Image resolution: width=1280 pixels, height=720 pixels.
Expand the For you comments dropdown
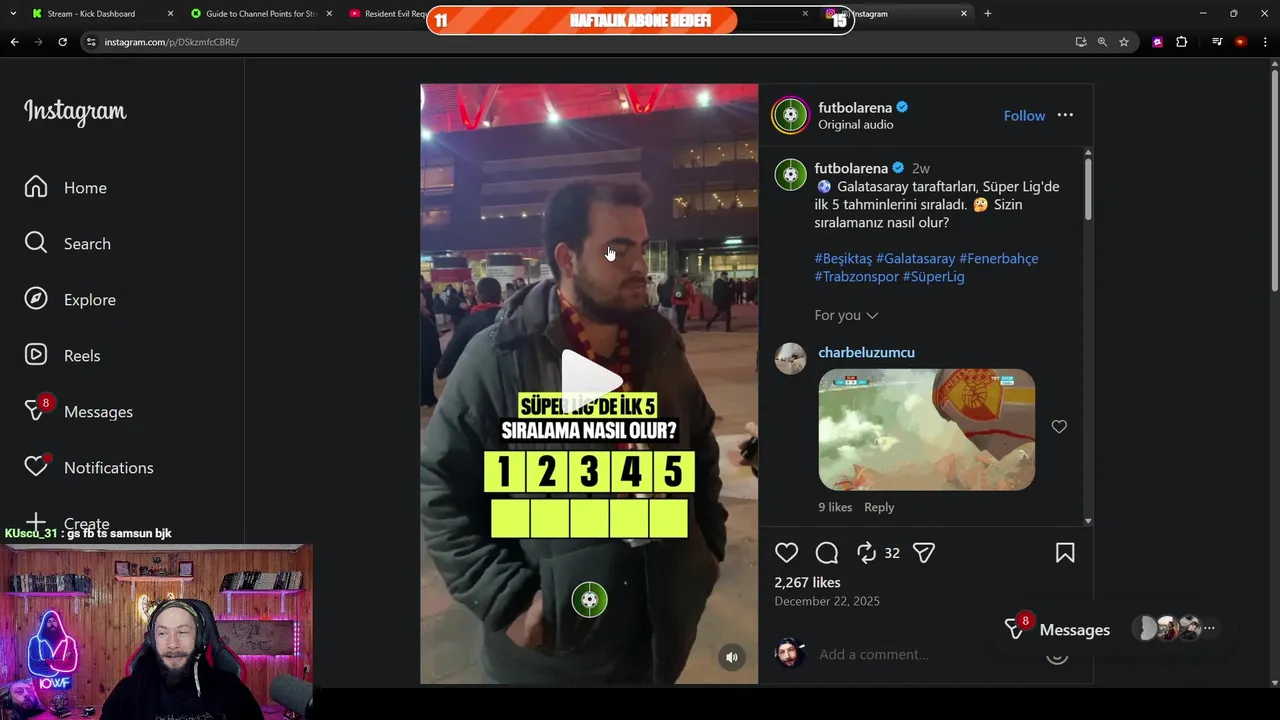pyautogui.click(x=846, y=315)
